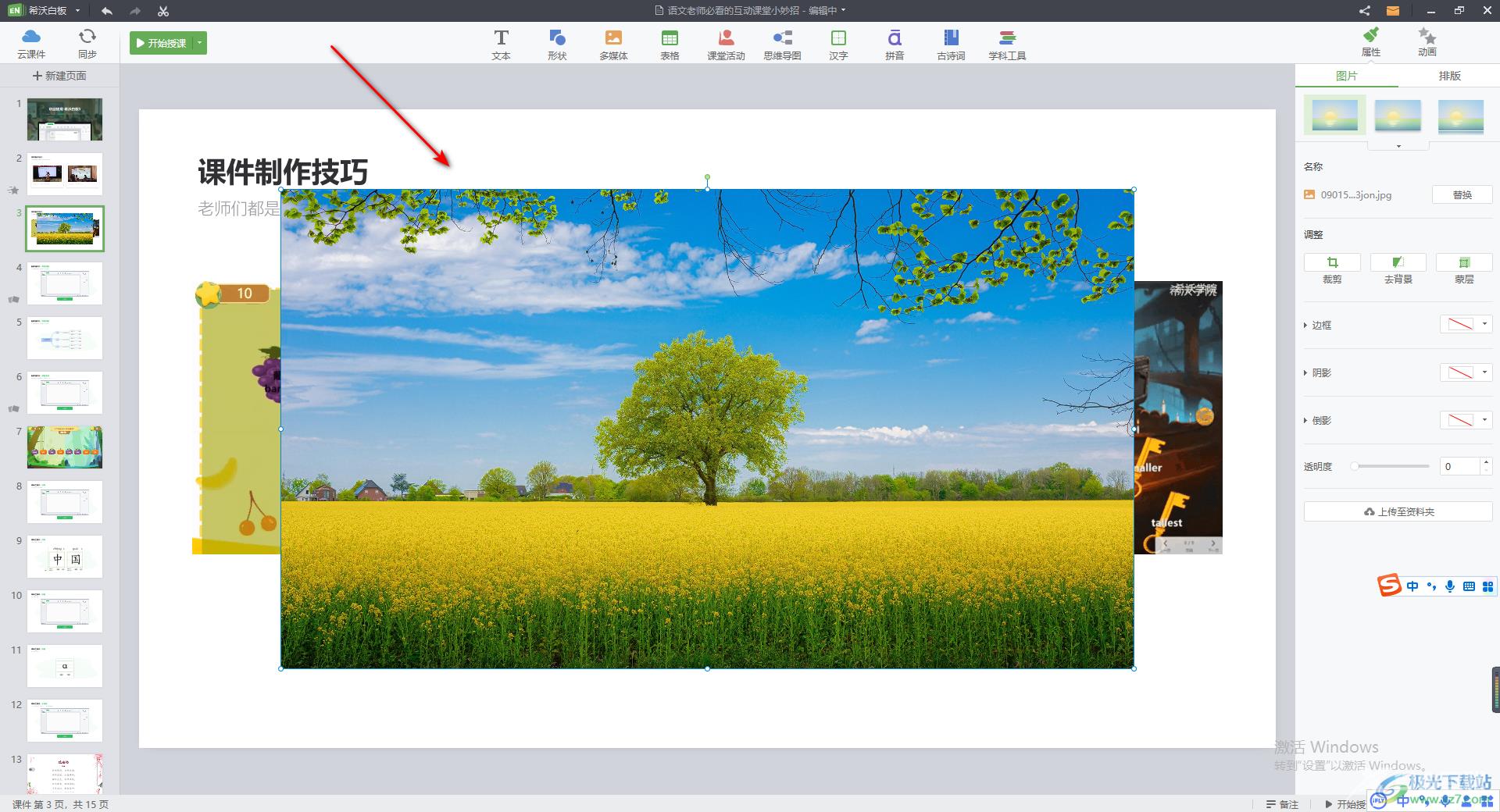Image resolution: width=1500 pixels, height=812 pixels.
Task: Open the Sogou soft keyboard icon
Action: tap(1469, 586)
